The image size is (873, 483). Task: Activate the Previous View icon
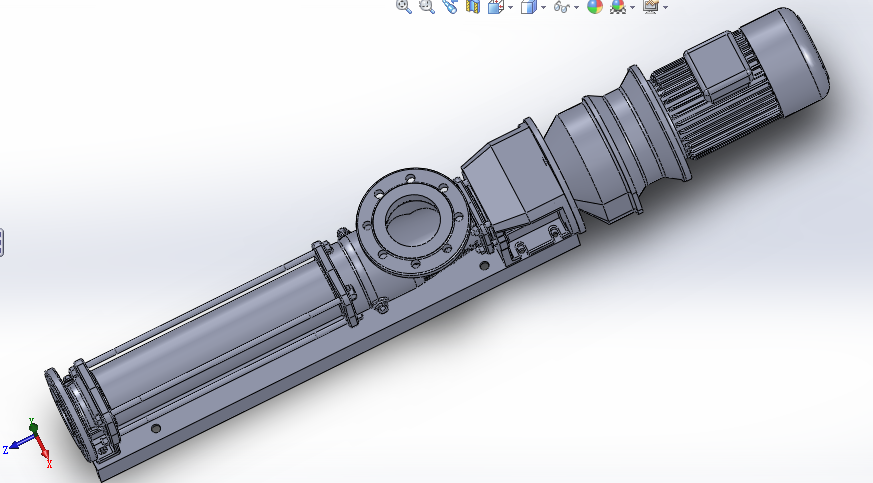click(450, 6)
